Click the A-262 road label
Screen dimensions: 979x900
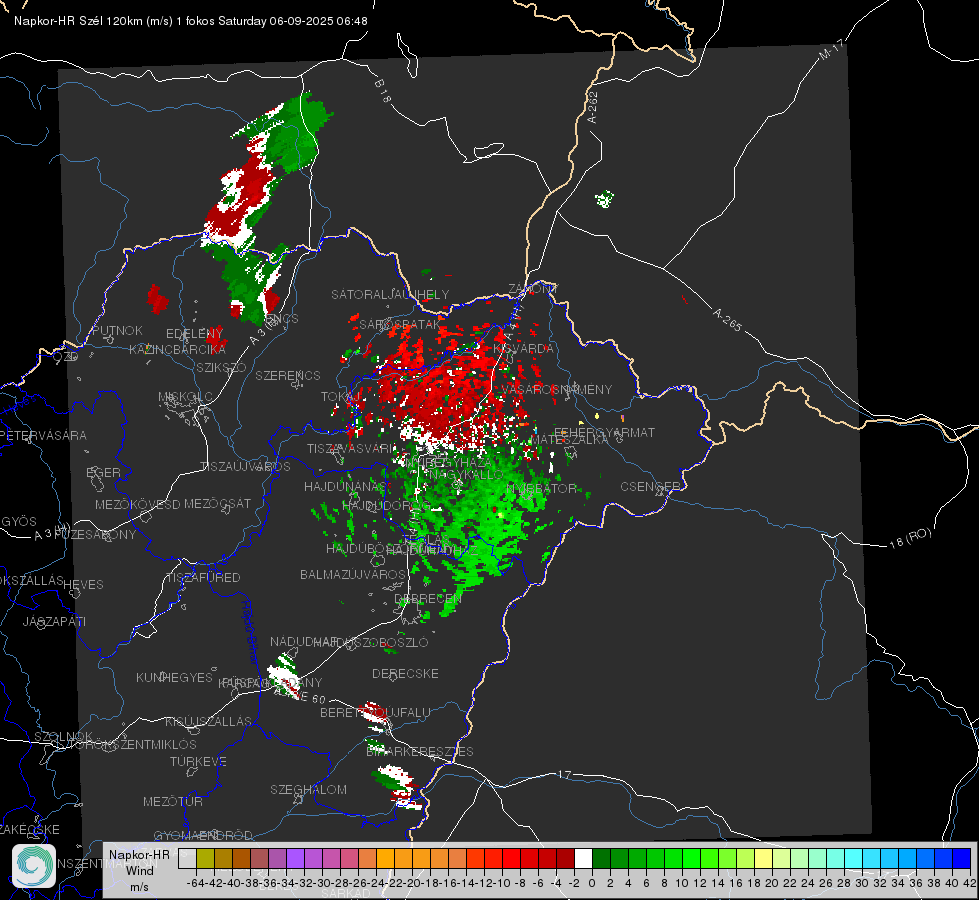(x=593, y=107)
